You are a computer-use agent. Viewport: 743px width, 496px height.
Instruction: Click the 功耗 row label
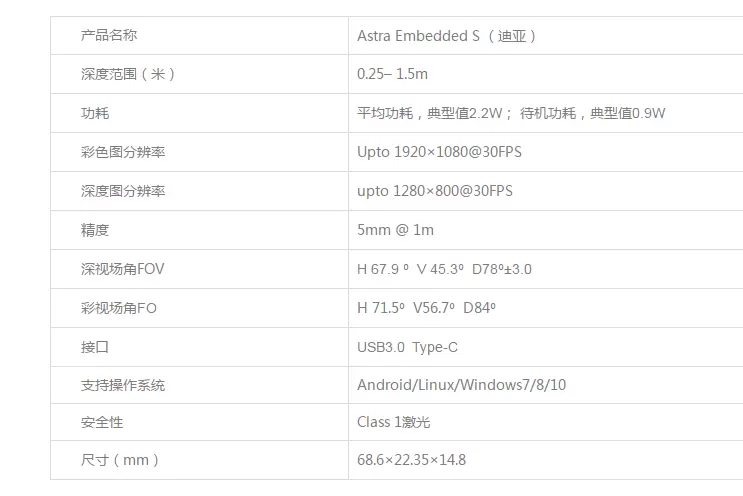[95, 113]
